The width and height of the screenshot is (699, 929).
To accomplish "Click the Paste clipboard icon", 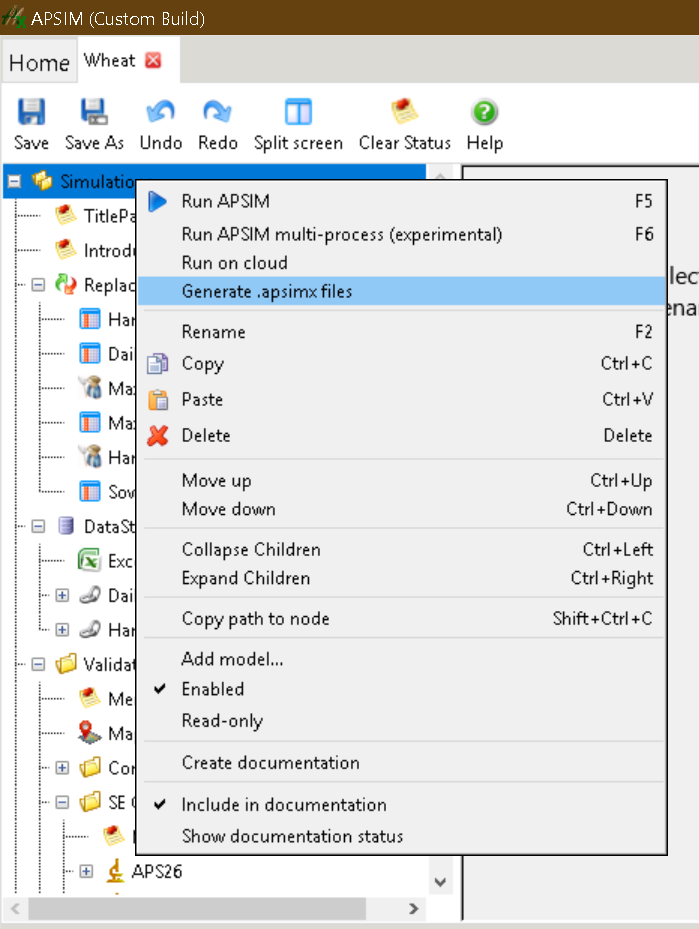I will pos(158,399).
